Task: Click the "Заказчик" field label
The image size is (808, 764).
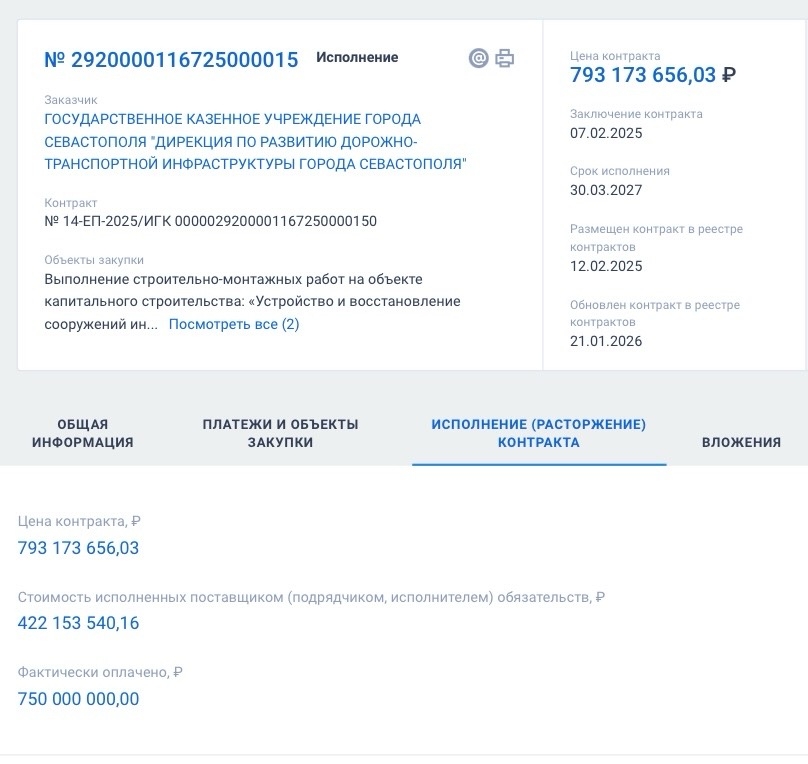Action: [72, 99]
